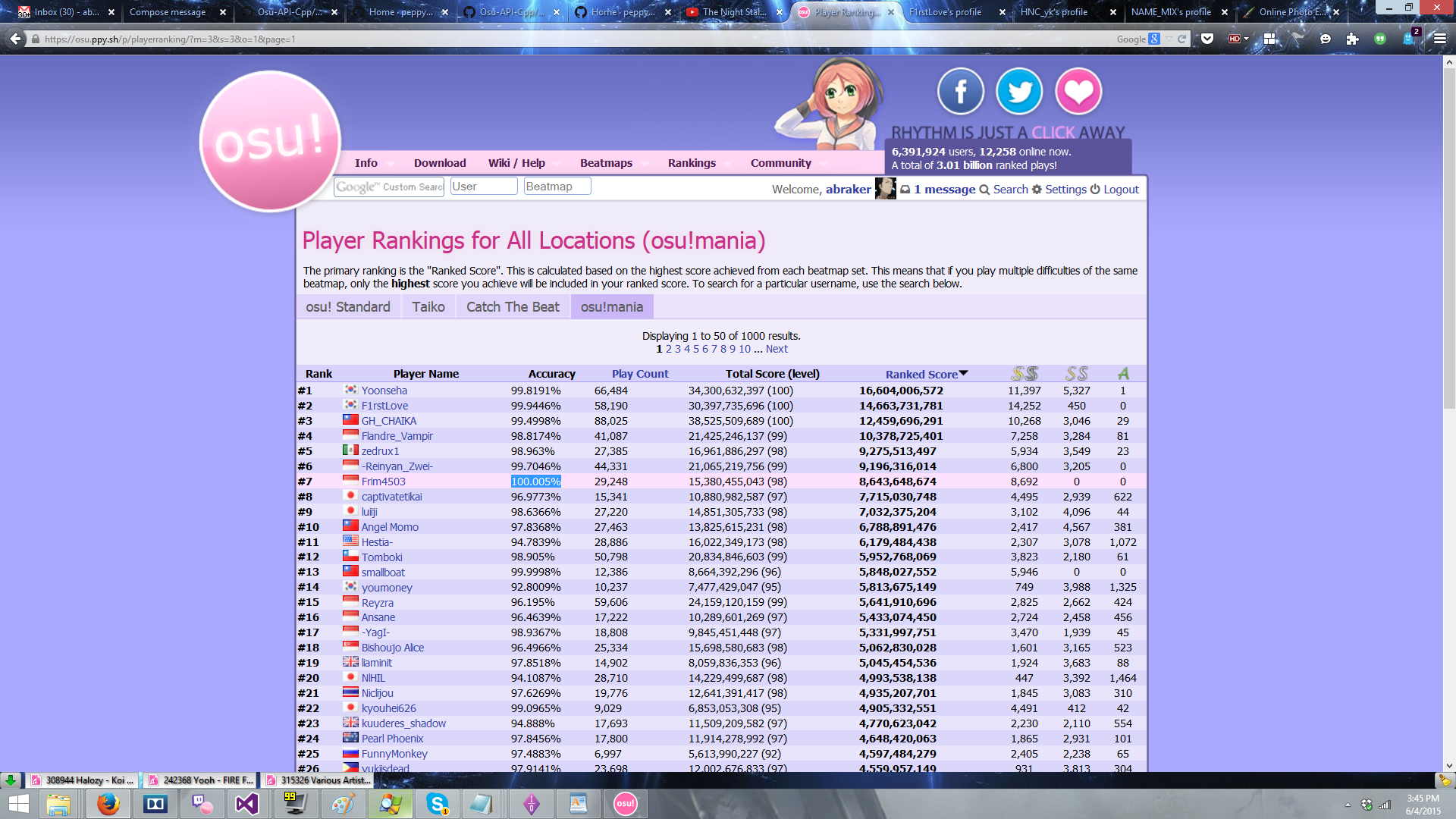Open the Download menu item
This screenshot has height=819, width=1456.
pyautogui.click(x=440, y=163)
